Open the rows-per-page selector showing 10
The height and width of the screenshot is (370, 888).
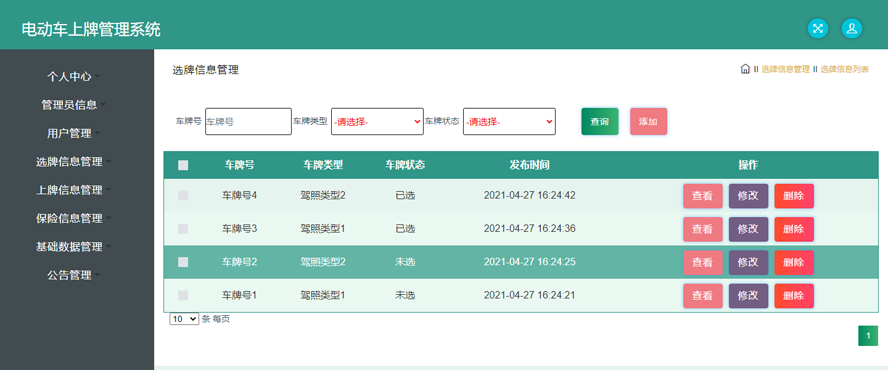(x=184, y=319)
